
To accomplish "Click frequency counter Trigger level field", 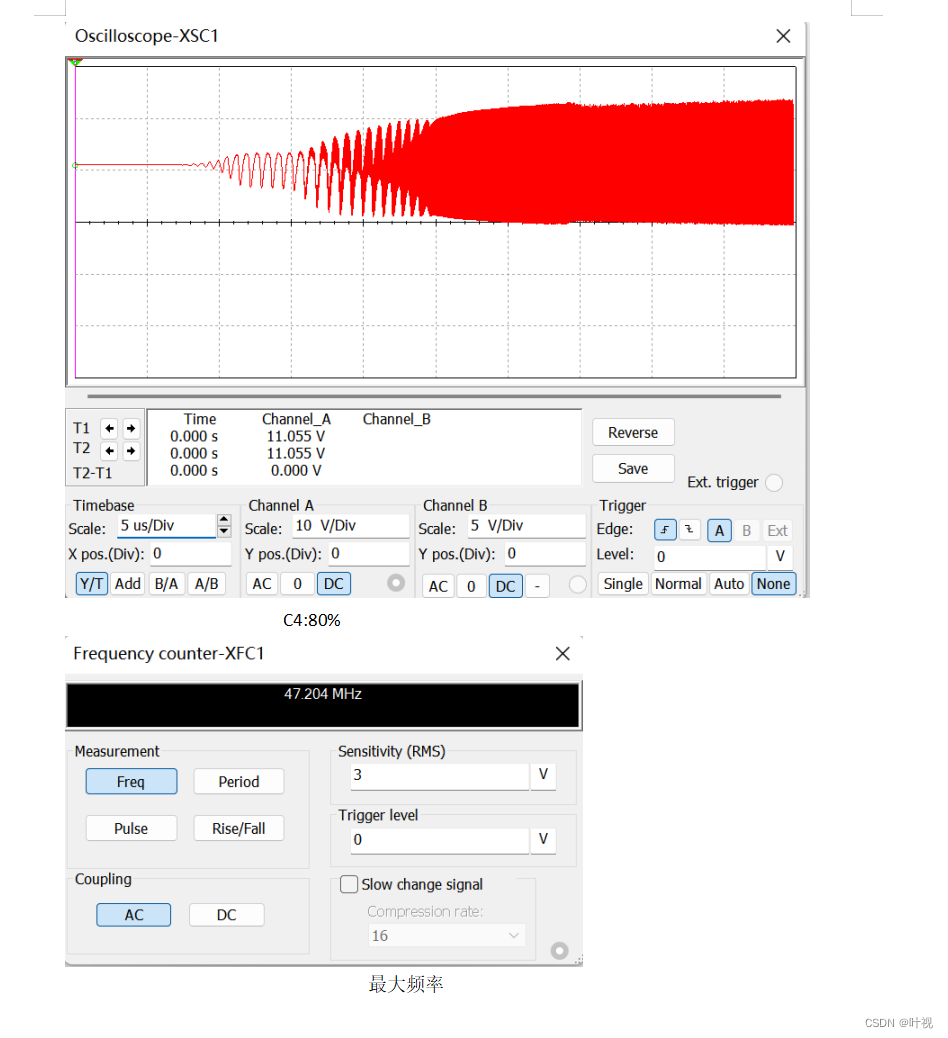I will pyautogui.click(x=440, y=839).
